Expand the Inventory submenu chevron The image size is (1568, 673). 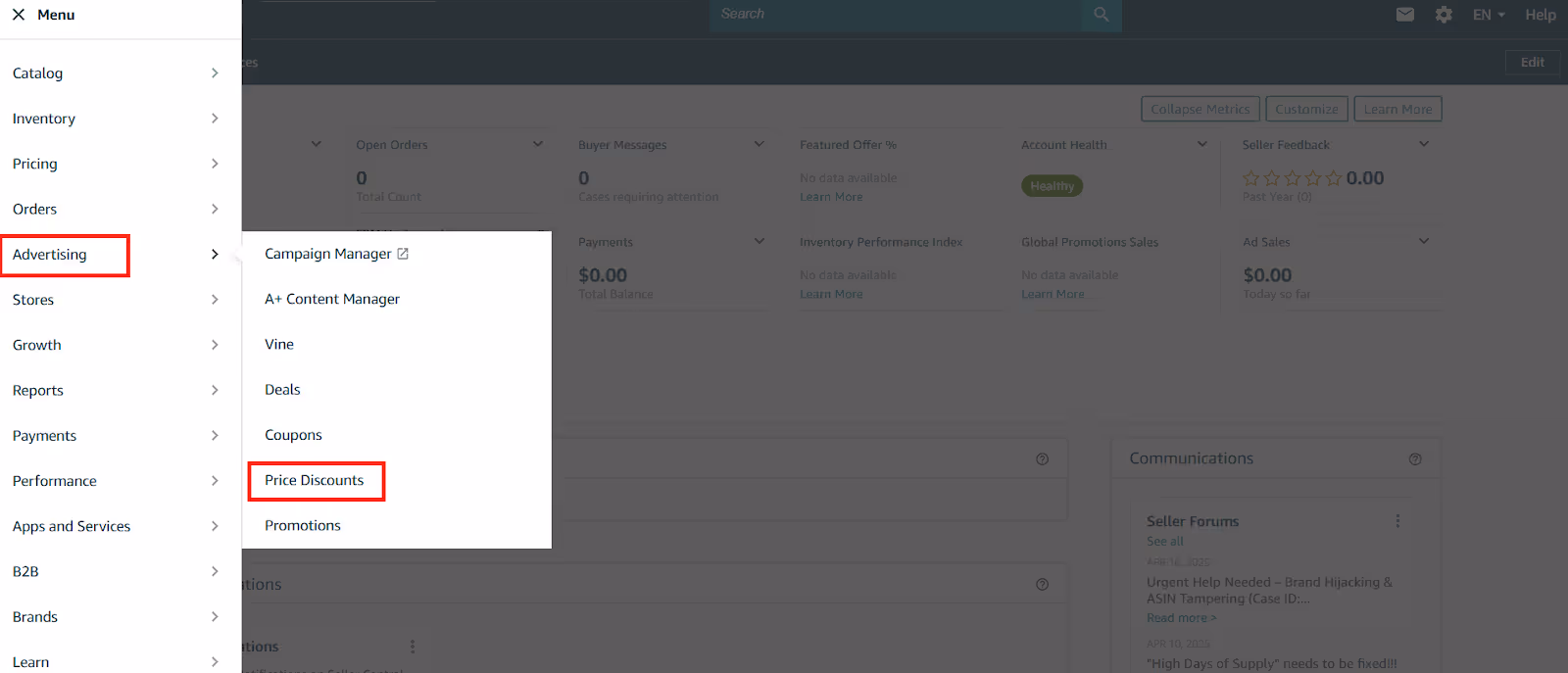215,119
